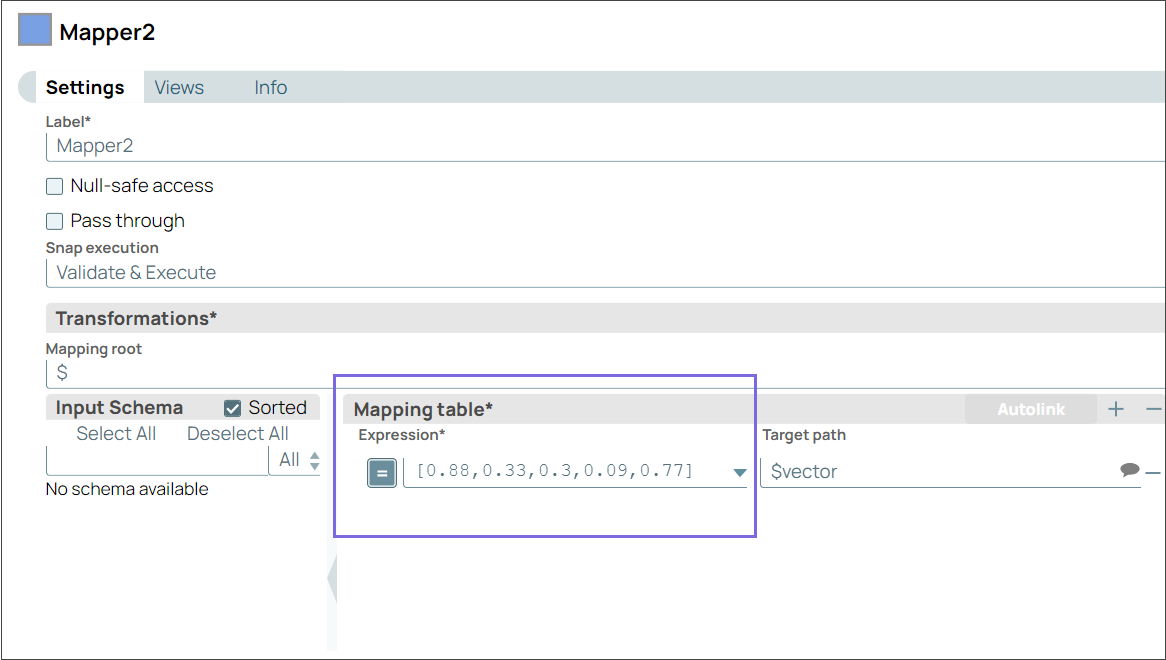Delete the $vector row via its minus icon

(1155, 472)
